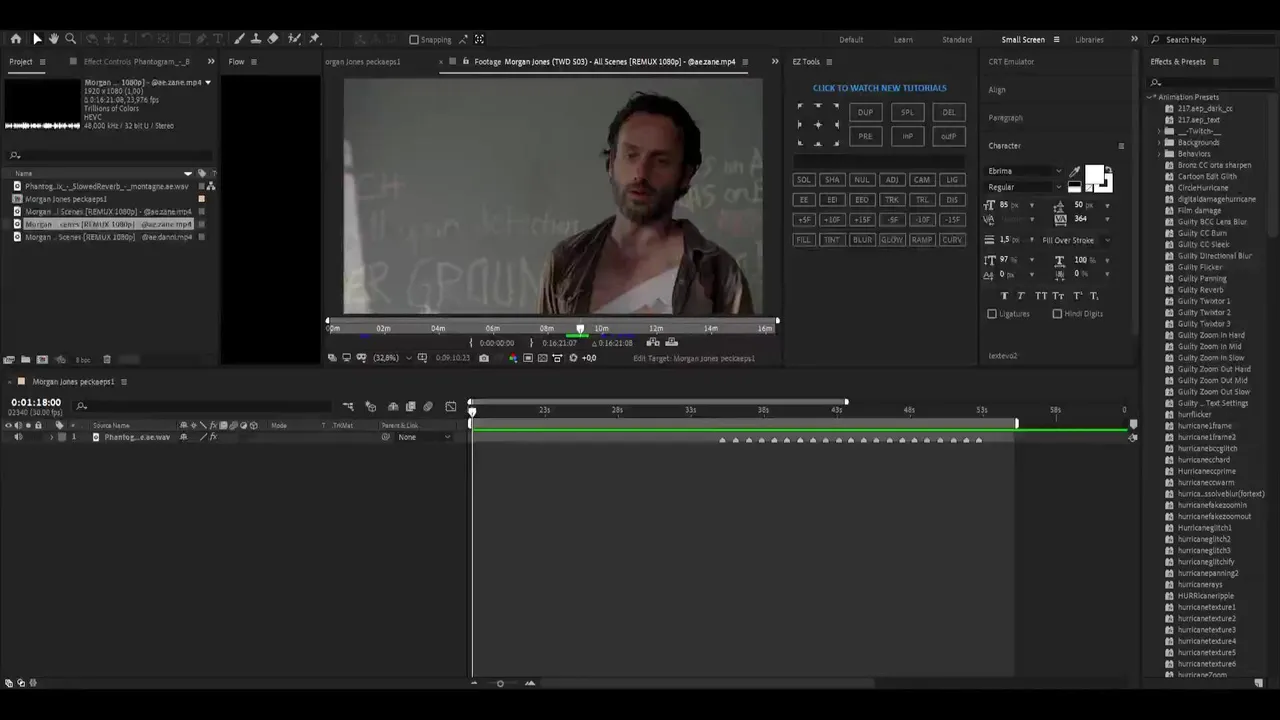
Task: Open the Flow panel tab
Action: click(236, 62)
